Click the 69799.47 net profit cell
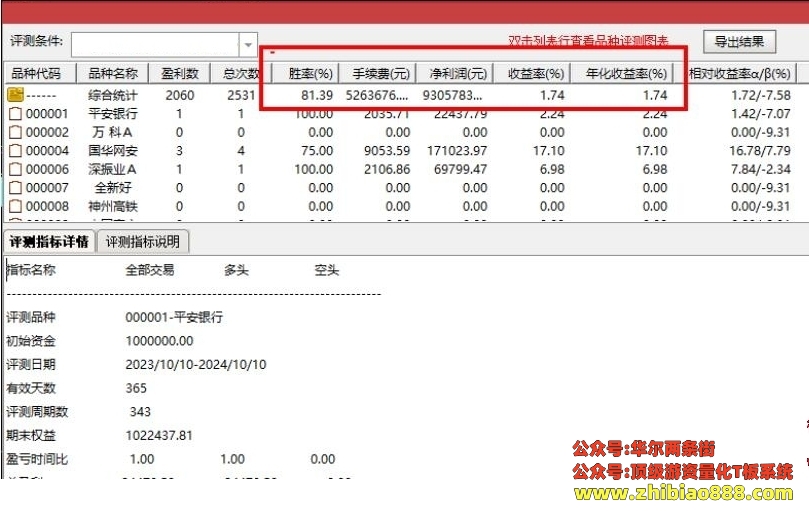 [x=460, y=169]
